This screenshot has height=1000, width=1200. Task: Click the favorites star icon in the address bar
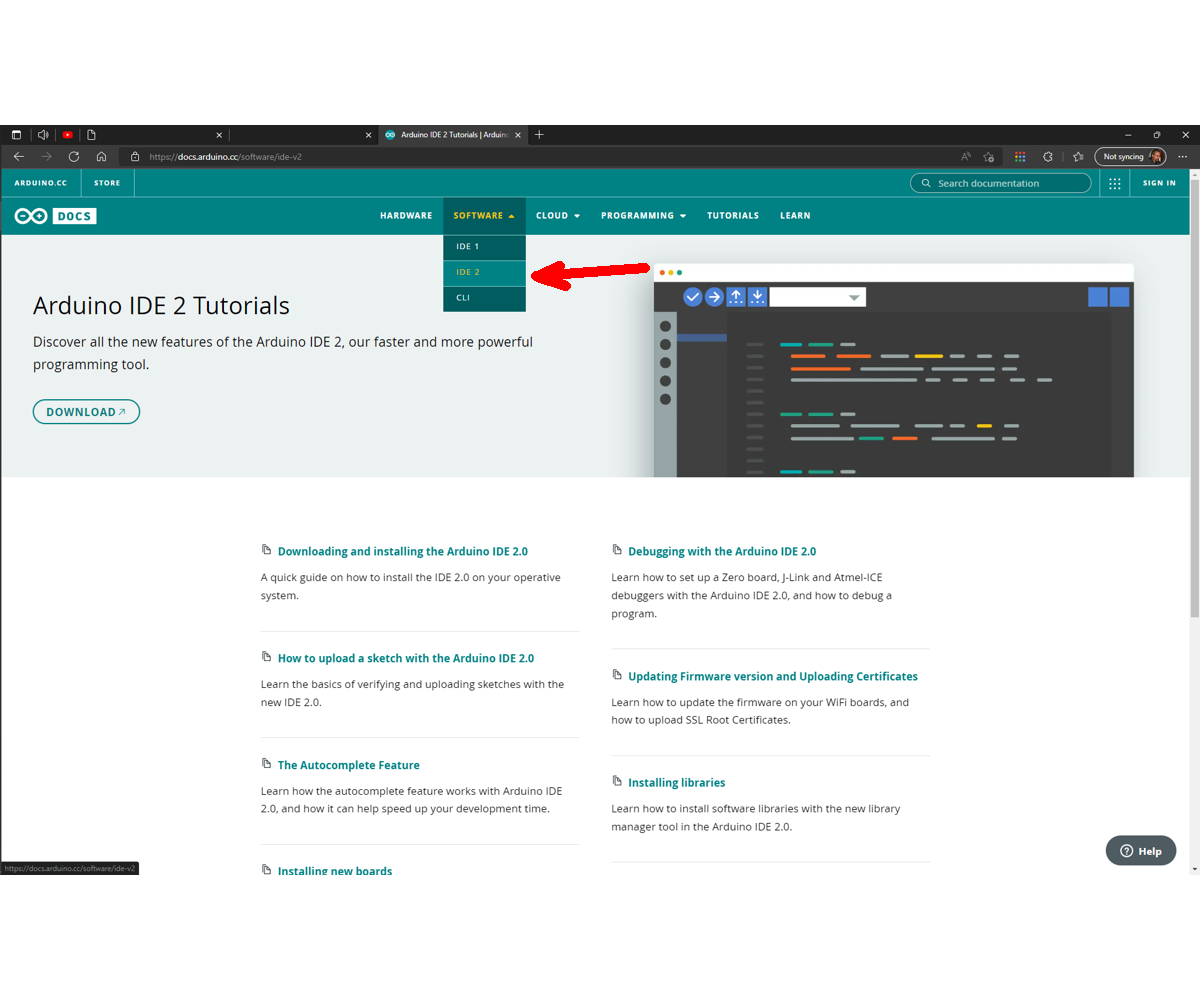(988, 157)
